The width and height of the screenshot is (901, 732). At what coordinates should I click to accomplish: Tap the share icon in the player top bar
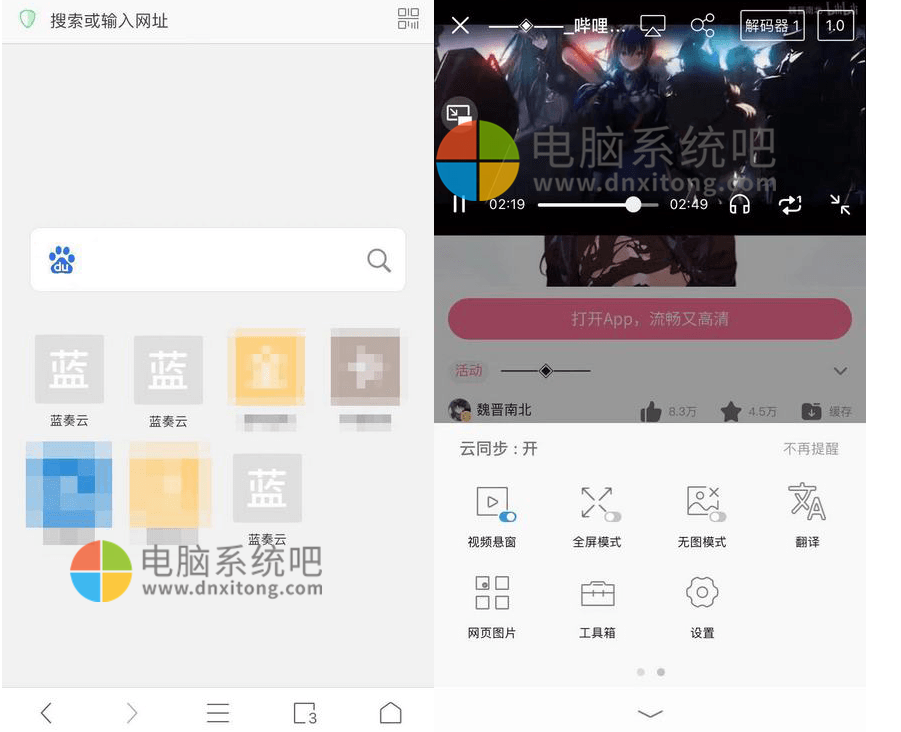coord(703,25)
